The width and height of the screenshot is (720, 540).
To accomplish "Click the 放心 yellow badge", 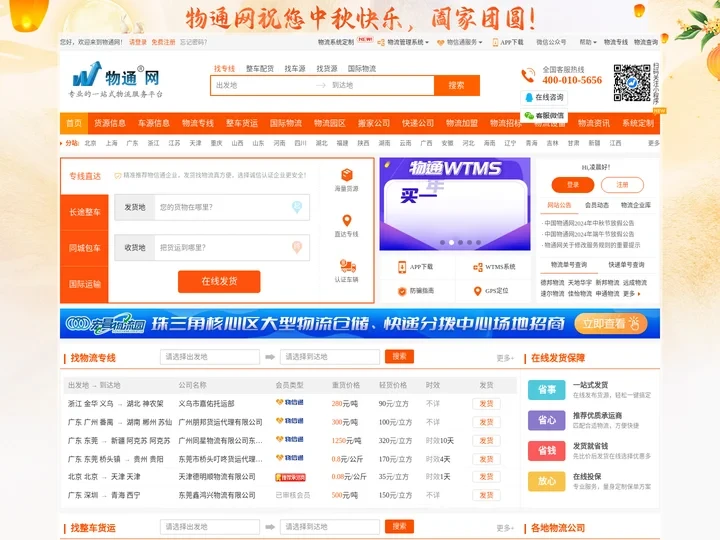I will (546, 481).
